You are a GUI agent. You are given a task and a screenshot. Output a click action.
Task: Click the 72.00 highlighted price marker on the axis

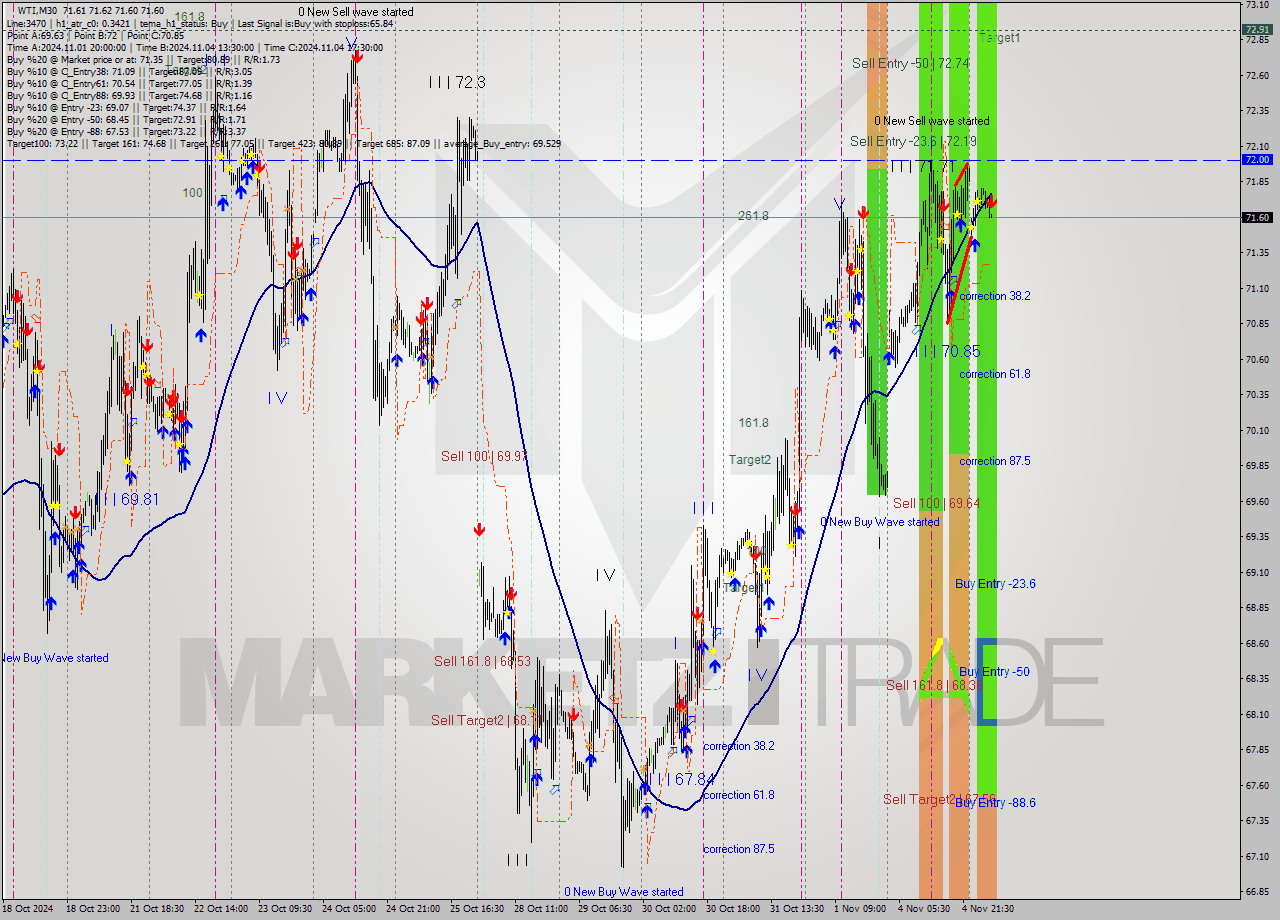click(x=1257, y=160)
